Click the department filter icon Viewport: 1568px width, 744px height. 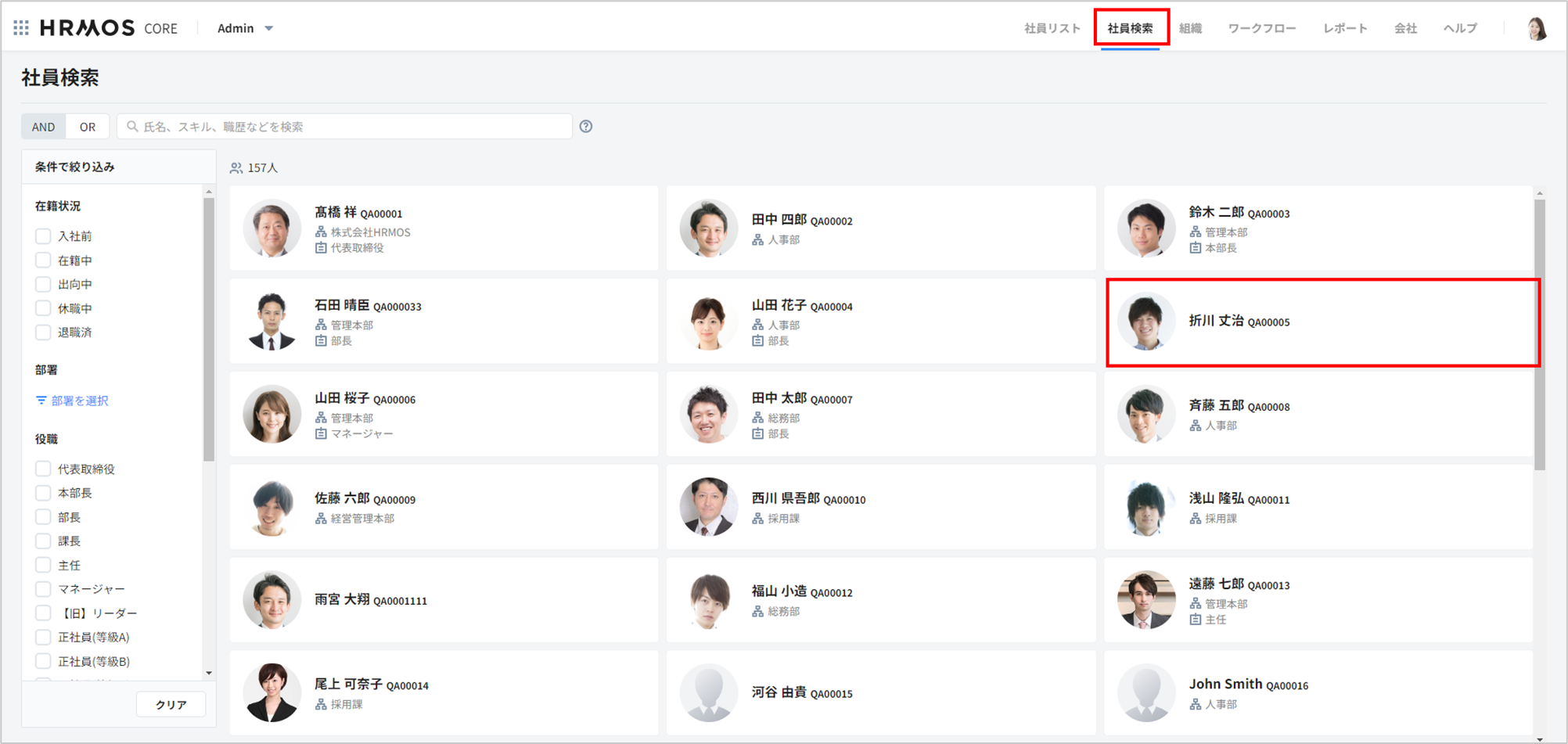41,401
